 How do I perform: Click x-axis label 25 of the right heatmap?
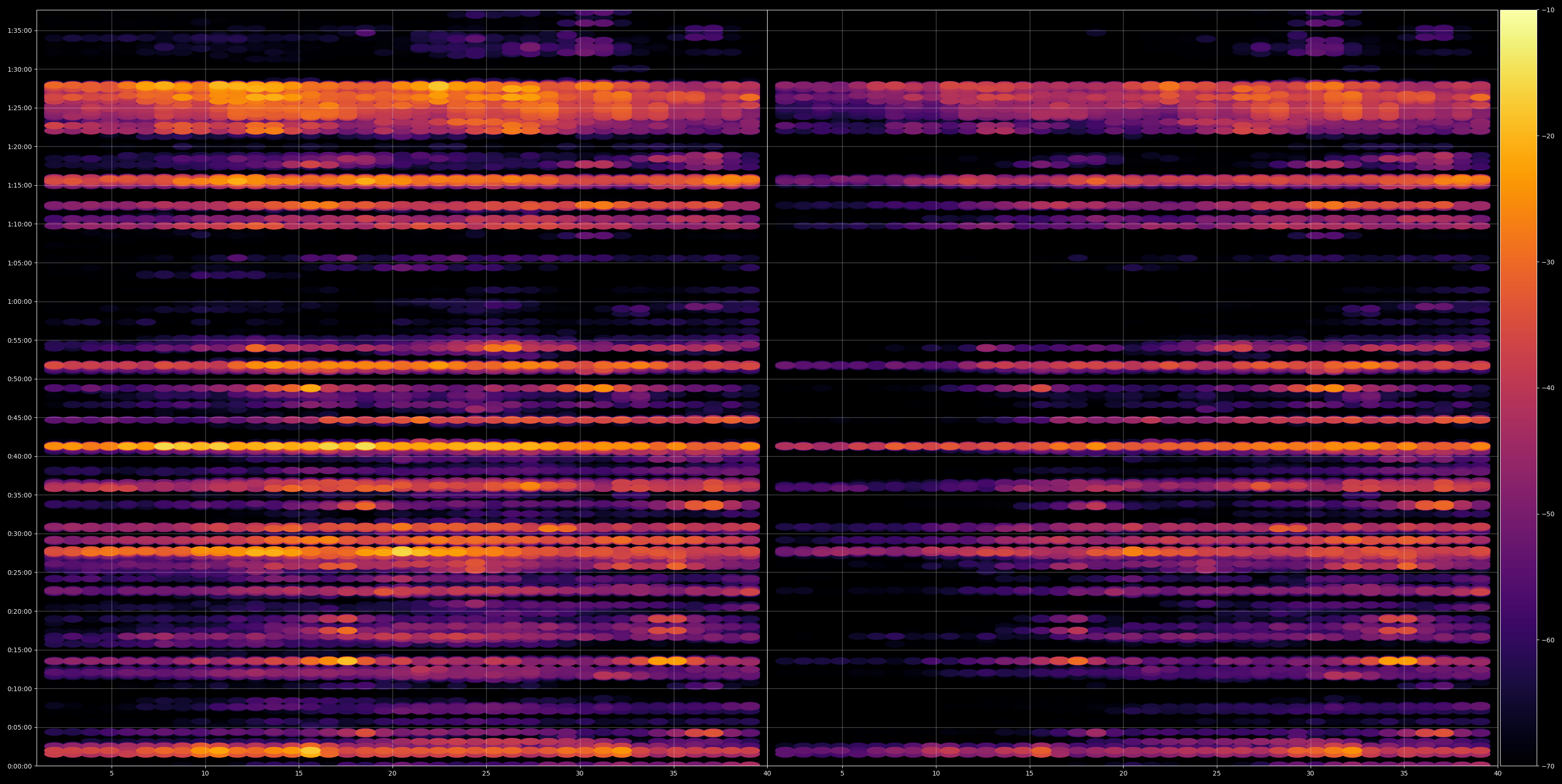pyautogui.click(x=1217, y=774)
